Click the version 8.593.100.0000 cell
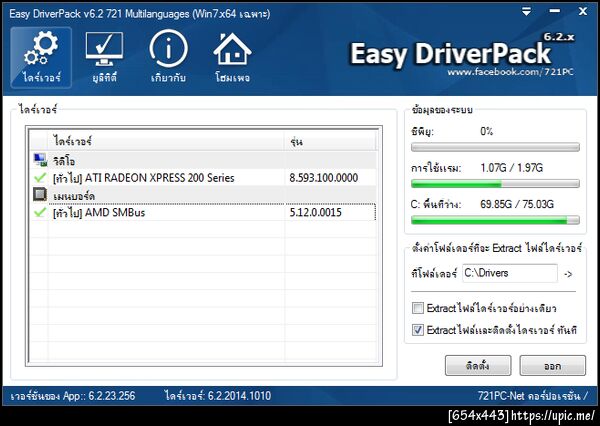The image size is (600, 426). click(x=324, y=178)
